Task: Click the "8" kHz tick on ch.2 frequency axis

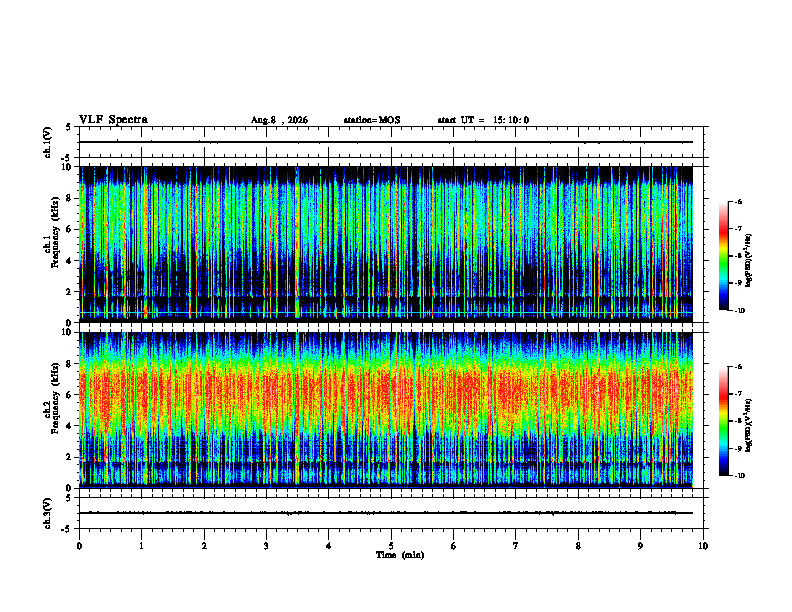Action: [70, 364]
